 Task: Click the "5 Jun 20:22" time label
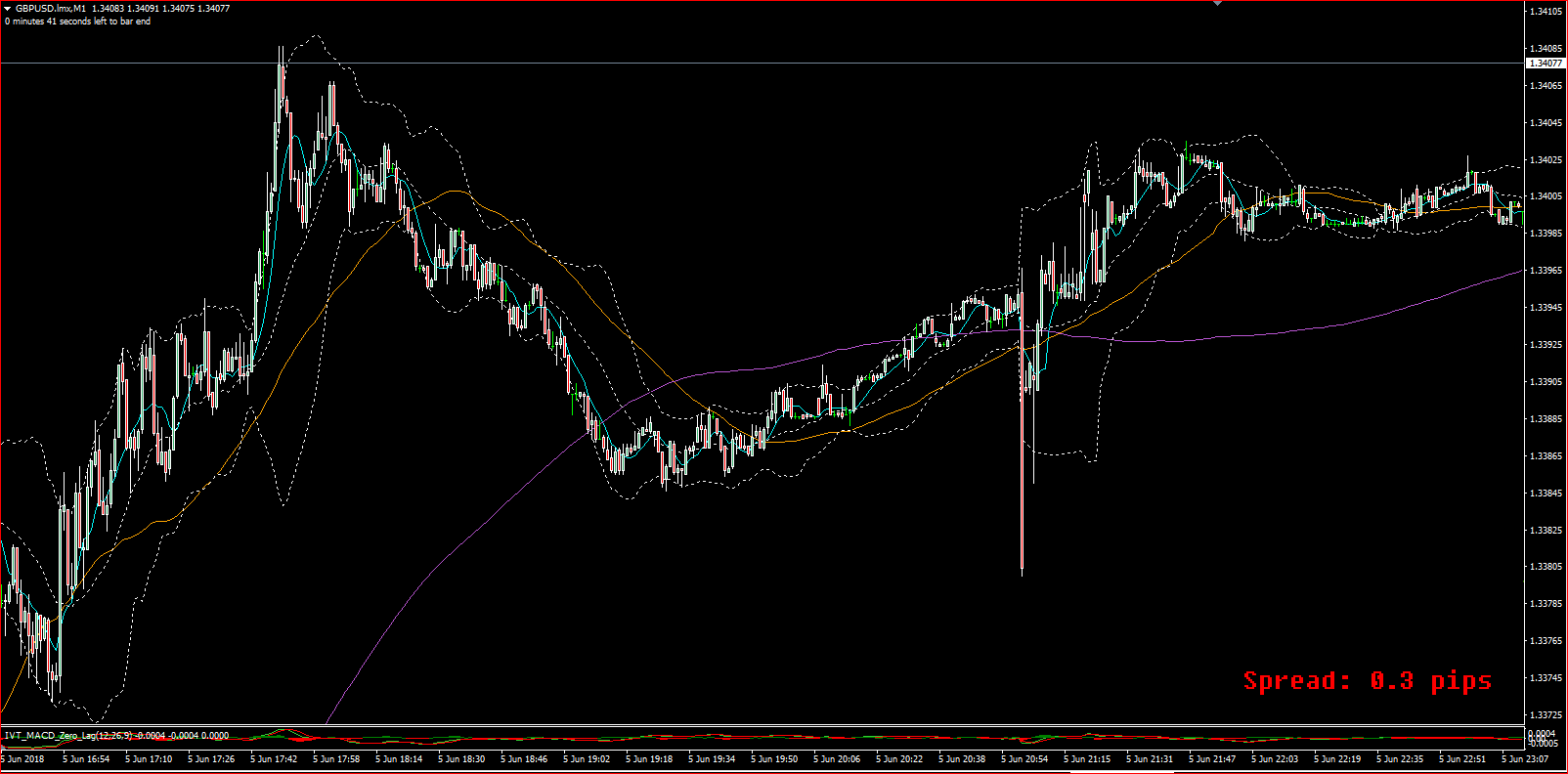pyautogui.click(x=899, y=759)
